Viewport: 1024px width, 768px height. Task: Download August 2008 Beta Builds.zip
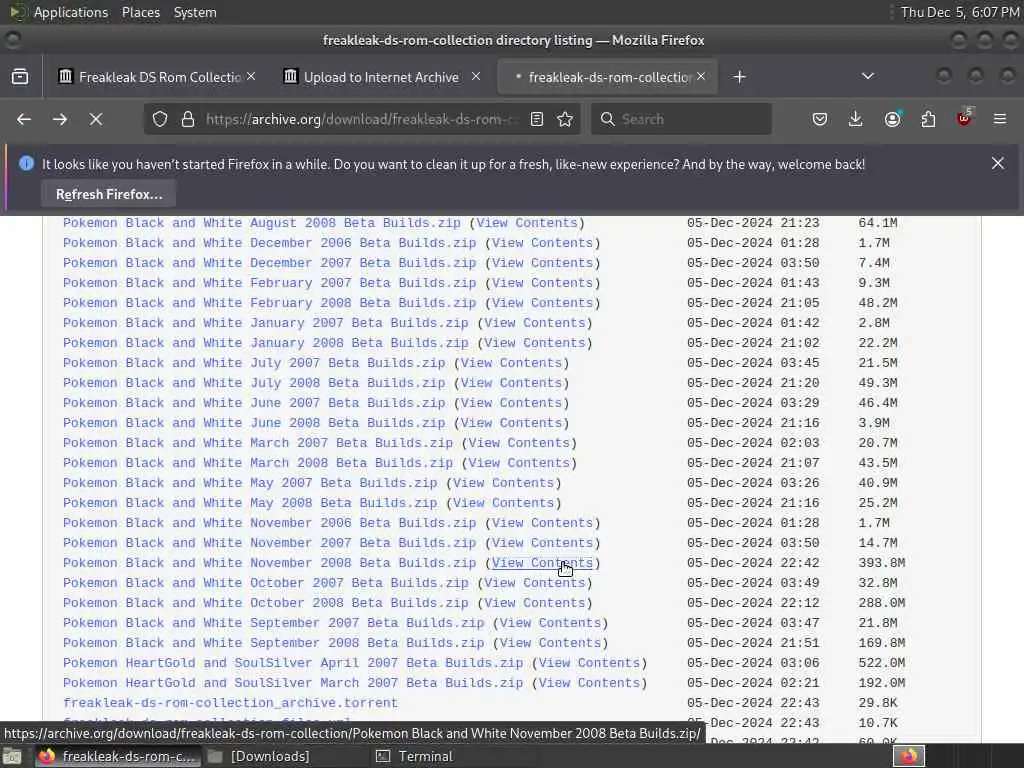click(262, 223)
